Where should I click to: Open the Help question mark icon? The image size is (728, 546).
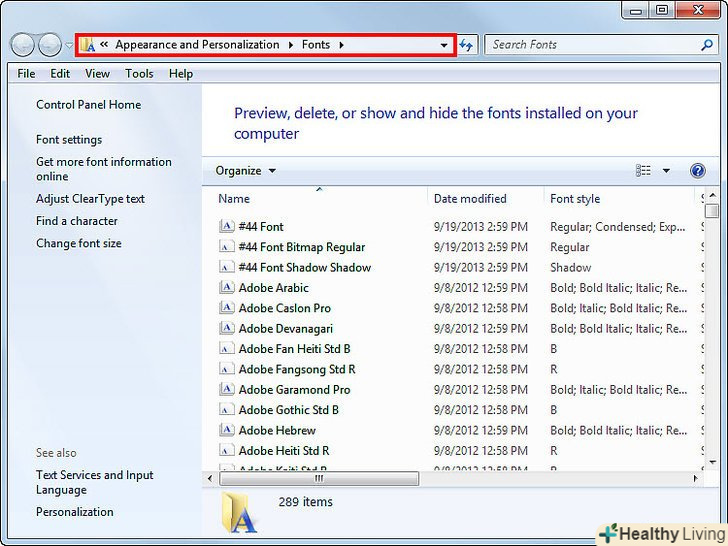698,171
